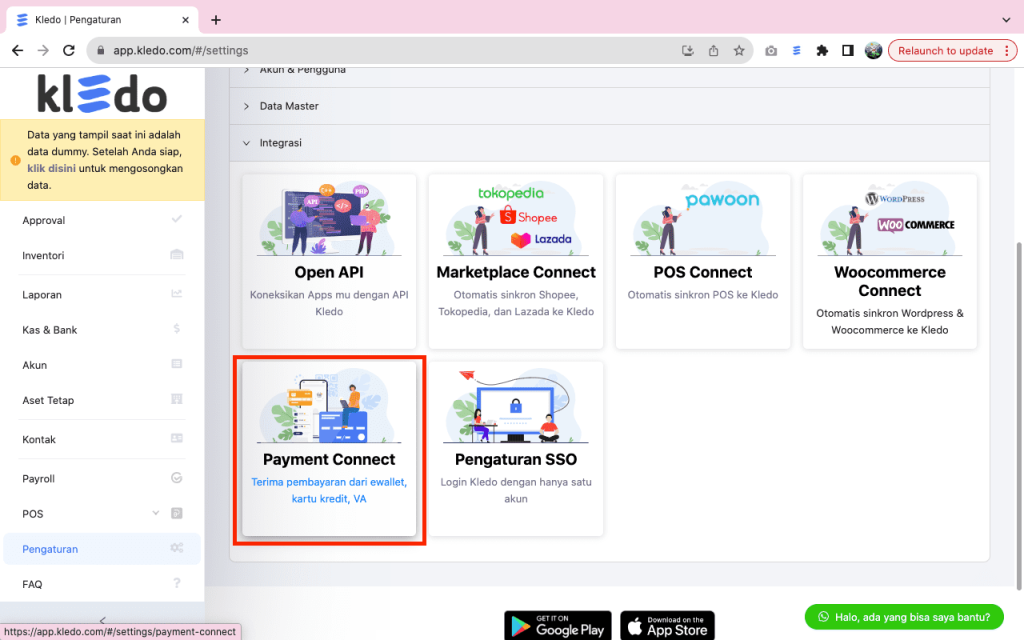This screenshot has height=640, width=1024.
Task: Click the Approval checkmark icon
Action: [x=176, y=219]
